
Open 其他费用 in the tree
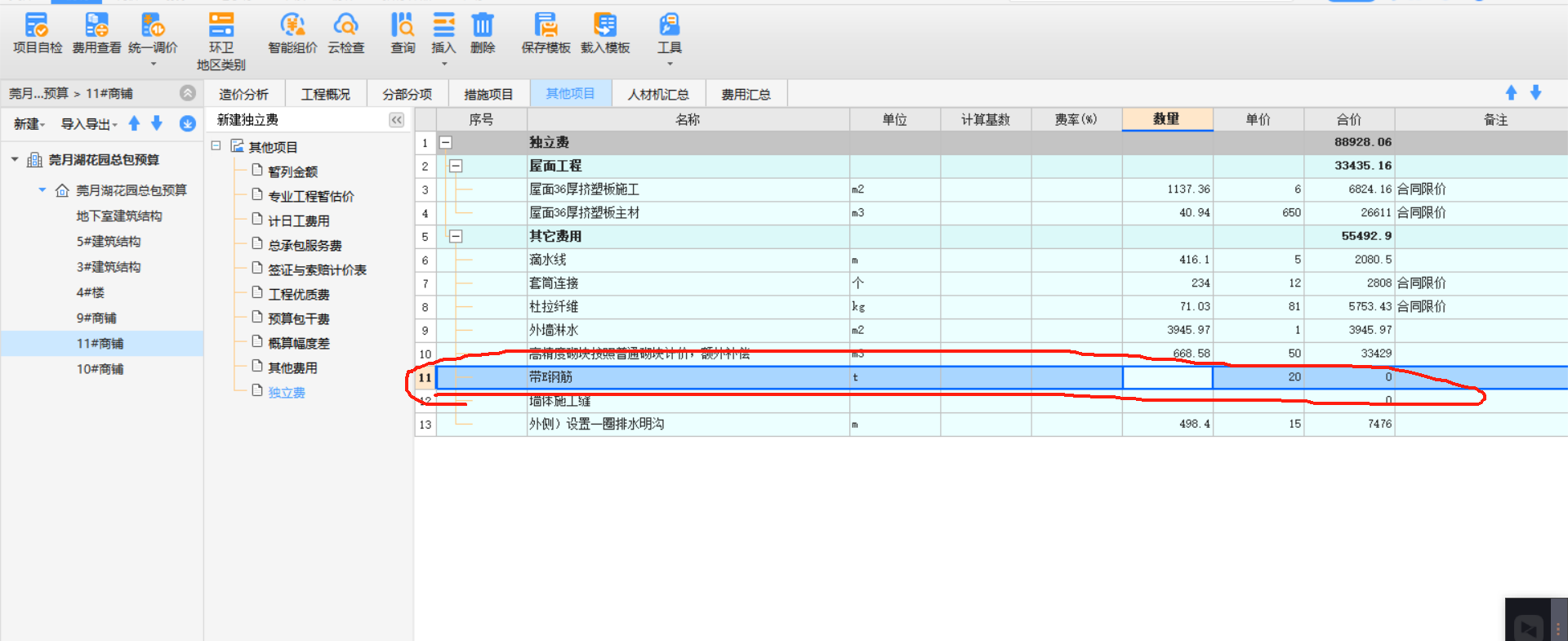pos(292,367)
